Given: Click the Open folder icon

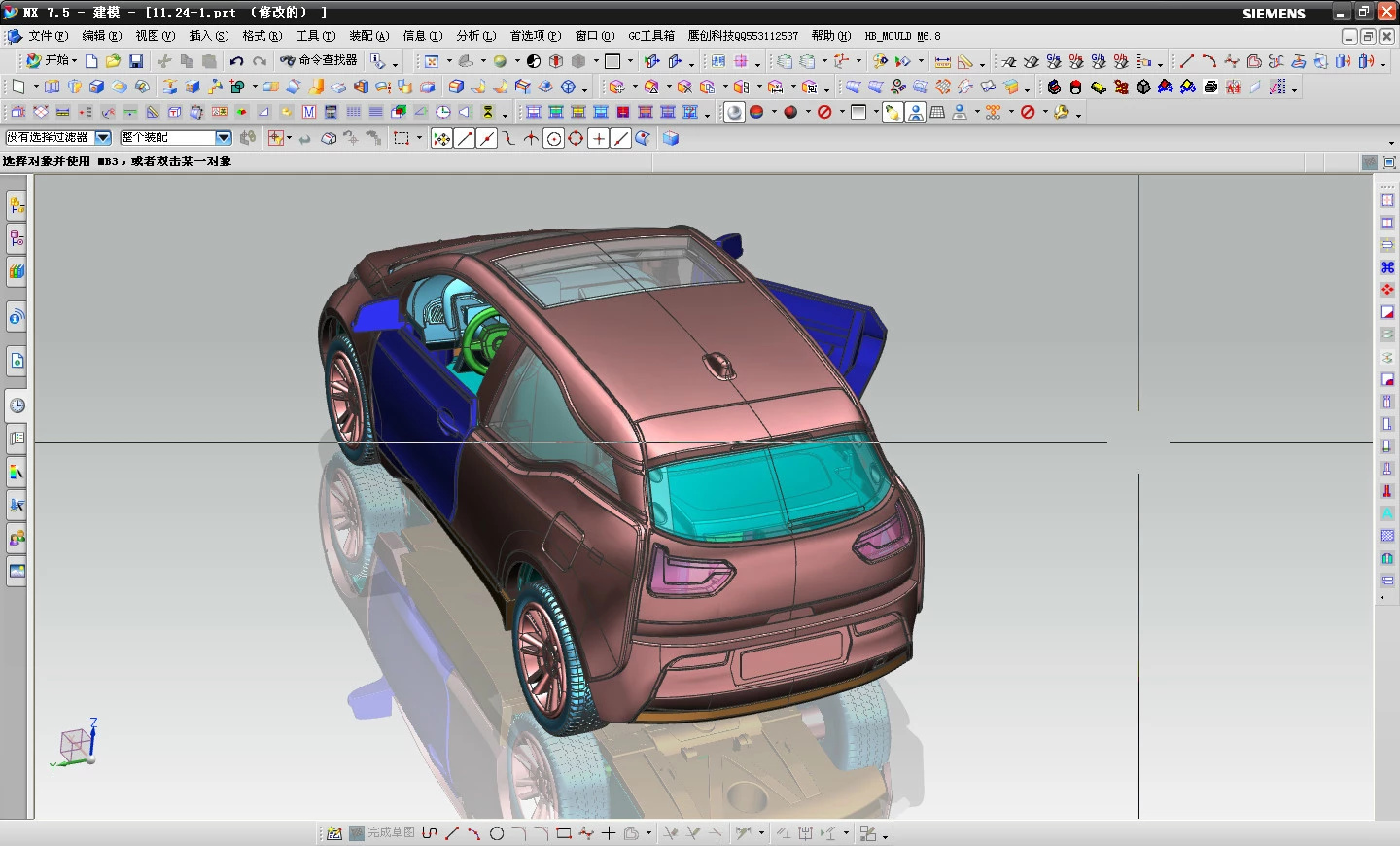Looking at the screenshot, I should pos(114,61).
